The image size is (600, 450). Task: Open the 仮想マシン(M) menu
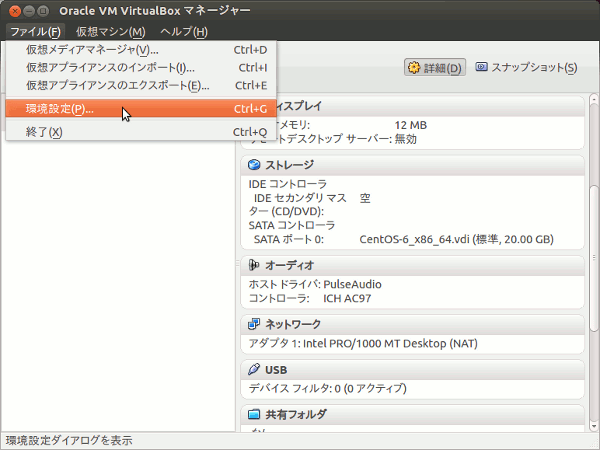tap(110, 31)
